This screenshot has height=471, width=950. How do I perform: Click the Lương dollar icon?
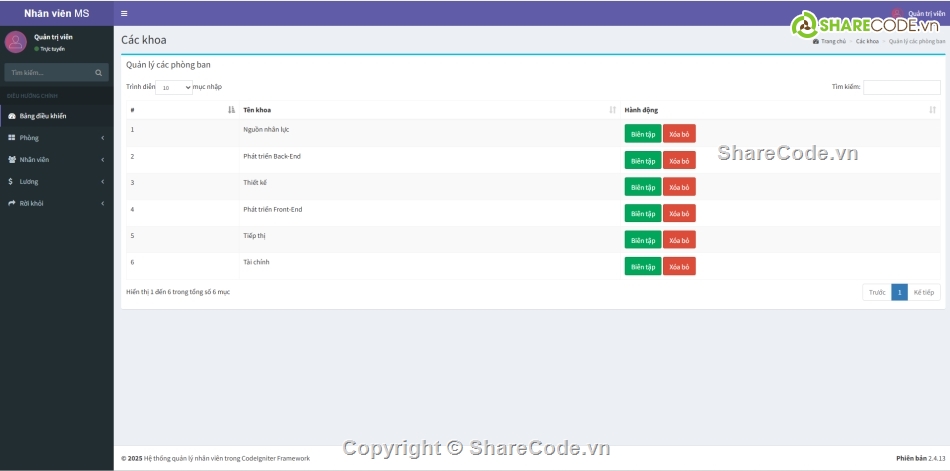[10, 181]
